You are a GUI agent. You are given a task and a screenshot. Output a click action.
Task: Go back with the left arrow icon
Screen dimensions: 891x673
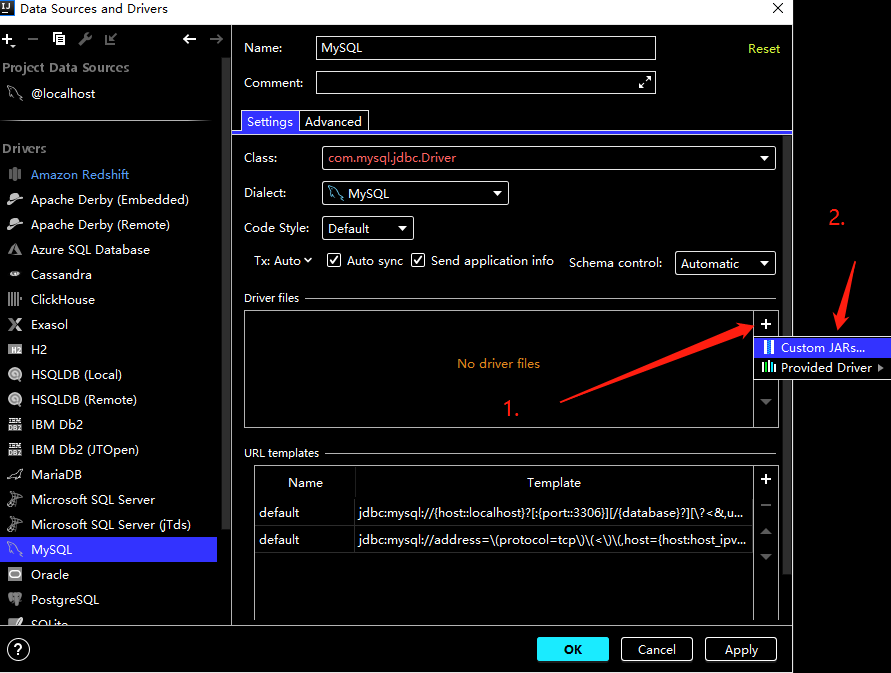(189, 39)
